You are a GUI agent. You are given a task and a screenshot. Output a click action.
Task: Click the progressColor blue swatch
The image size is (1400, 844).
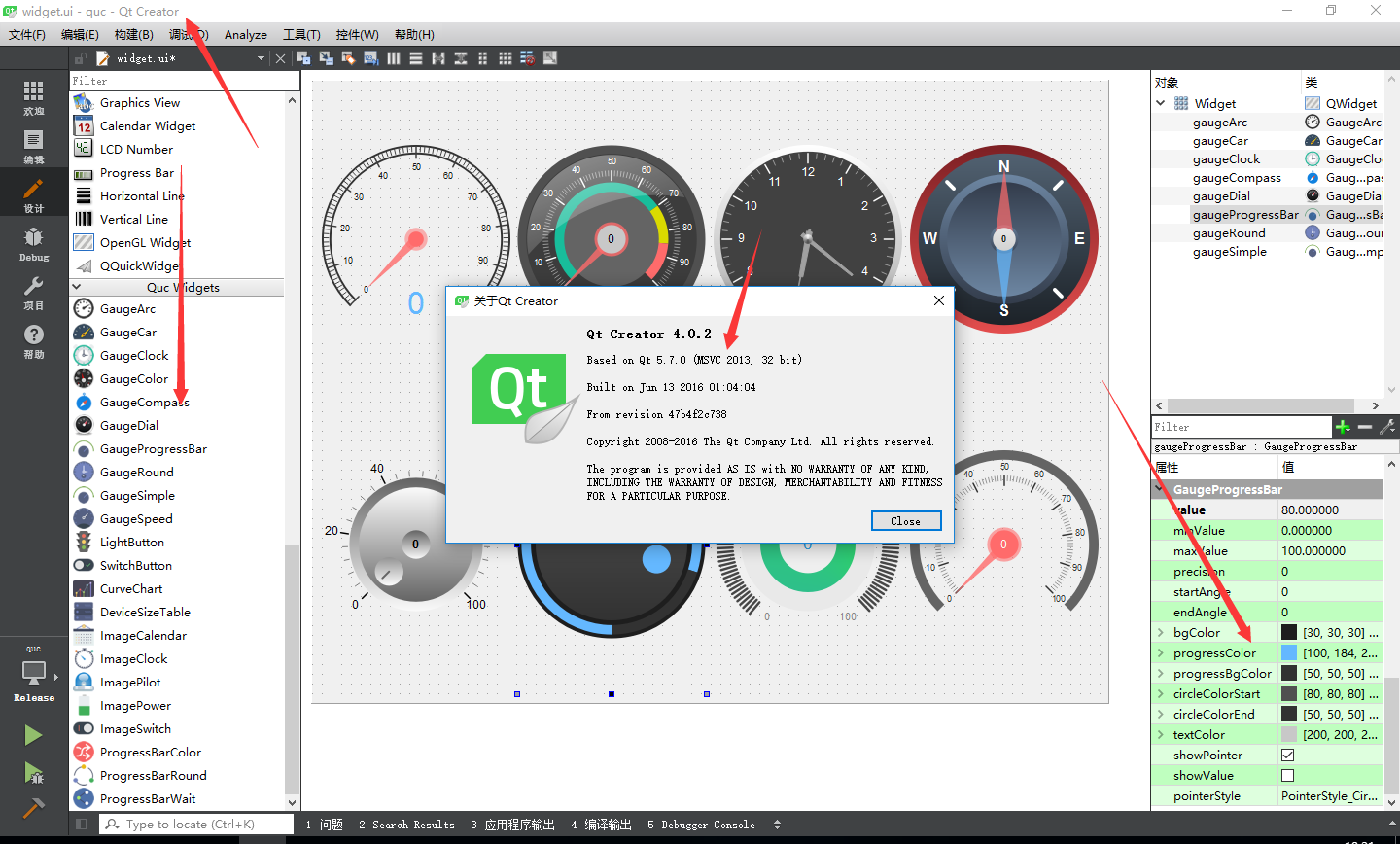[x=1289, y=652]
